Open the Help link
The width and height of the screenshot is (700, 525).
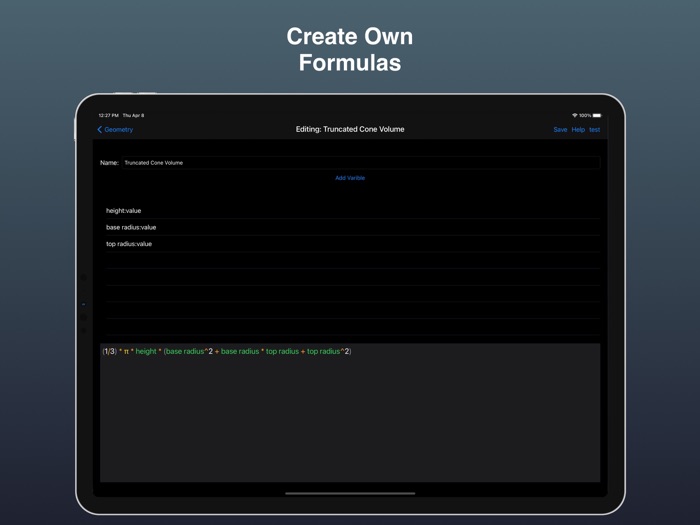point(578,129)
